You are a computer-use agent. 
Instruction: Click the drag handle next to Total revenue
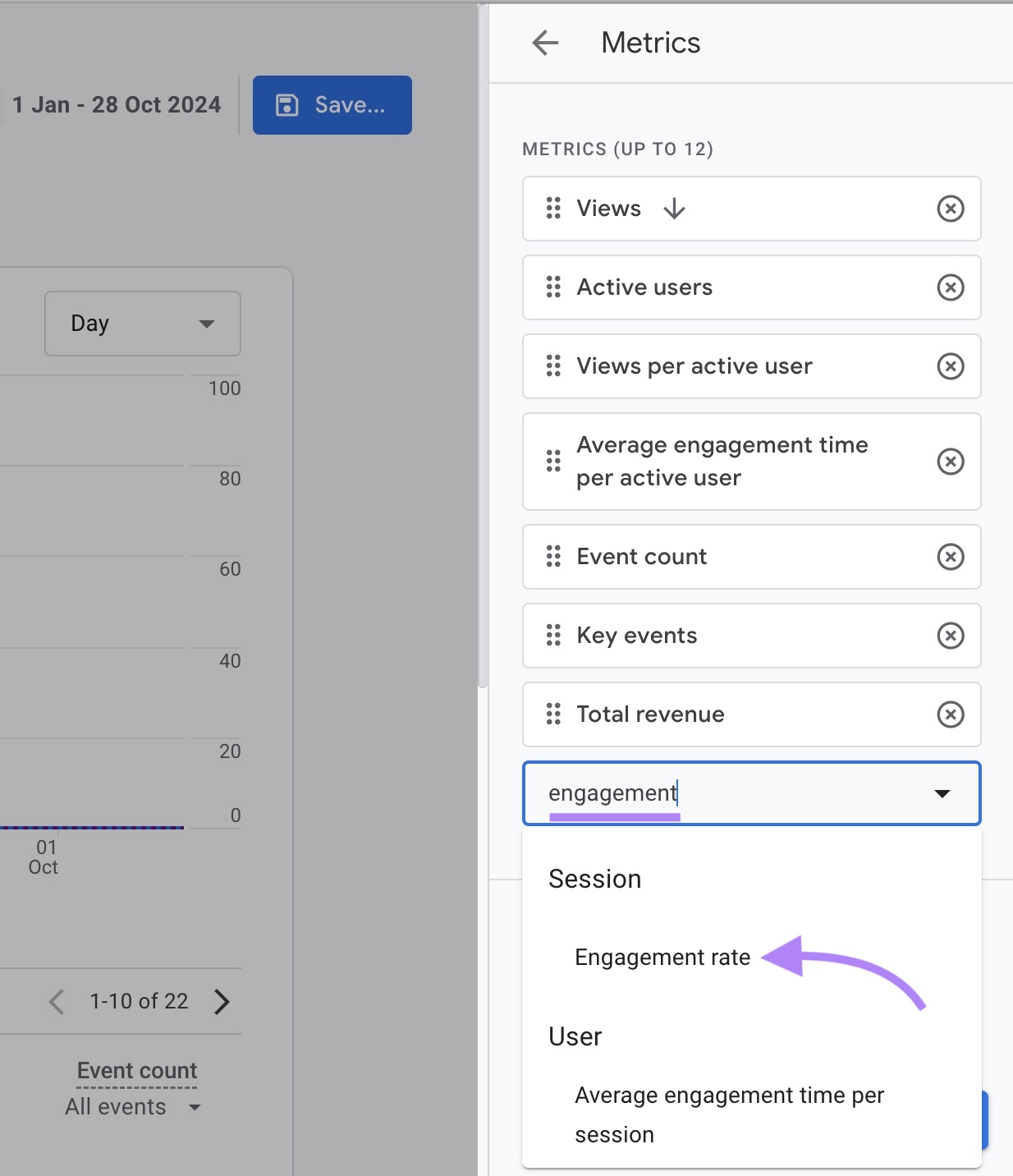[x=552, y=714]
